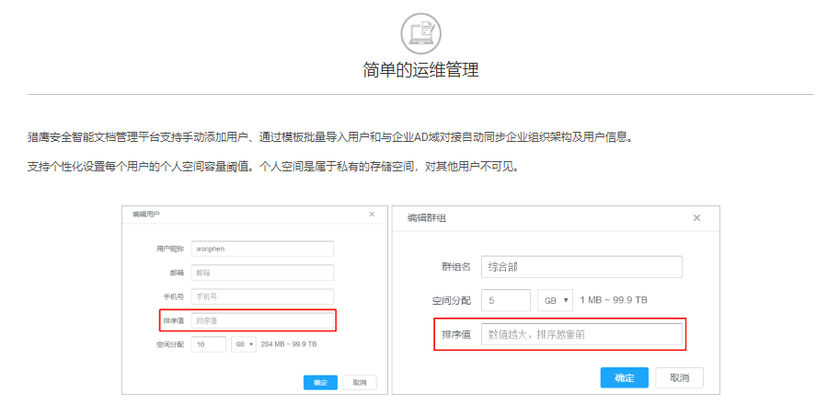Viewport: 828px width, 419px height.
Task: Open the GB unit dropdown in 编辑群组
Action: coord(555,300)
